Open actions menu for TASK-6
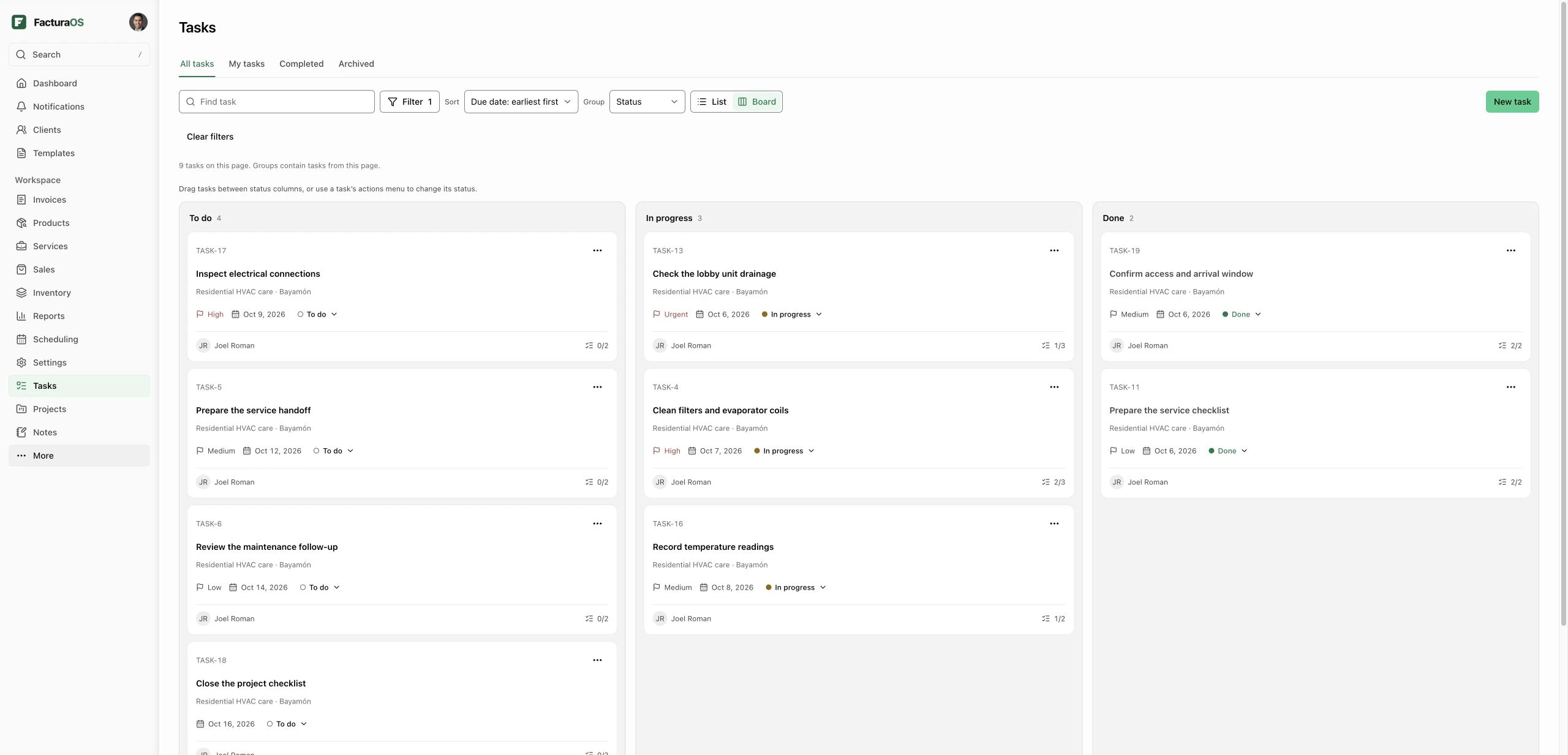The height and width of the screenshot is (755, 1568). click(x=597, y=524)
